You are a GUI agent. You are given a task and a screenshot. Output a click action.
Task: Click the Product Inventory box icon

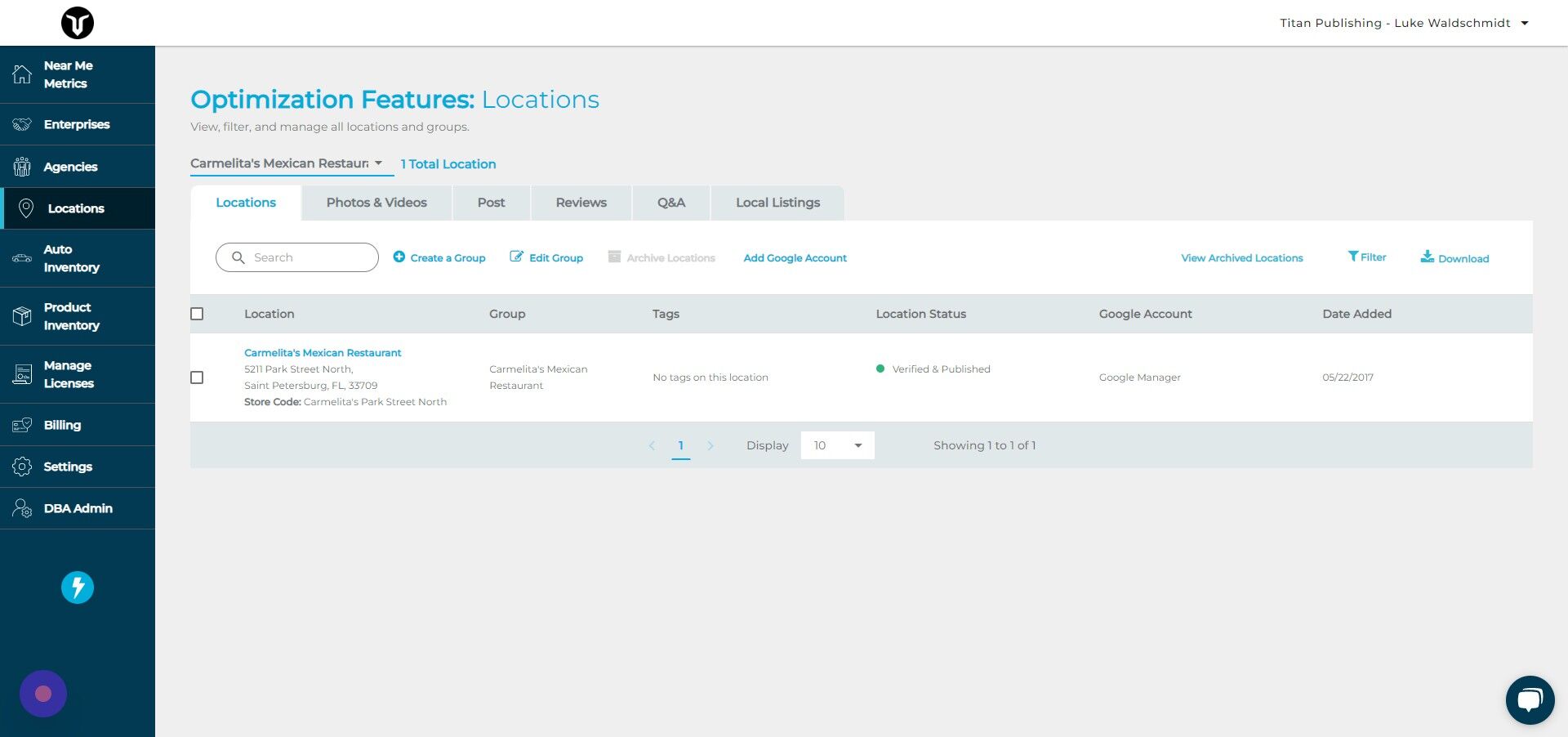(22, 316)
